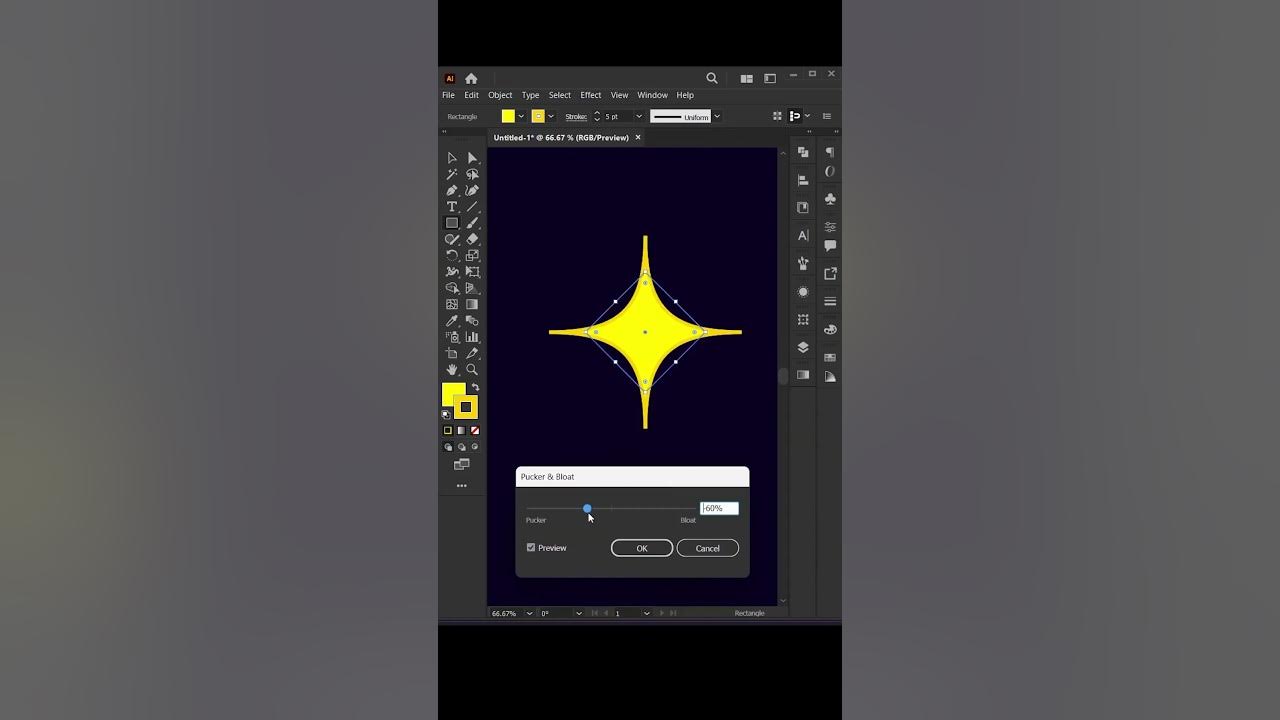Pick the Type tool

[452, 207]
